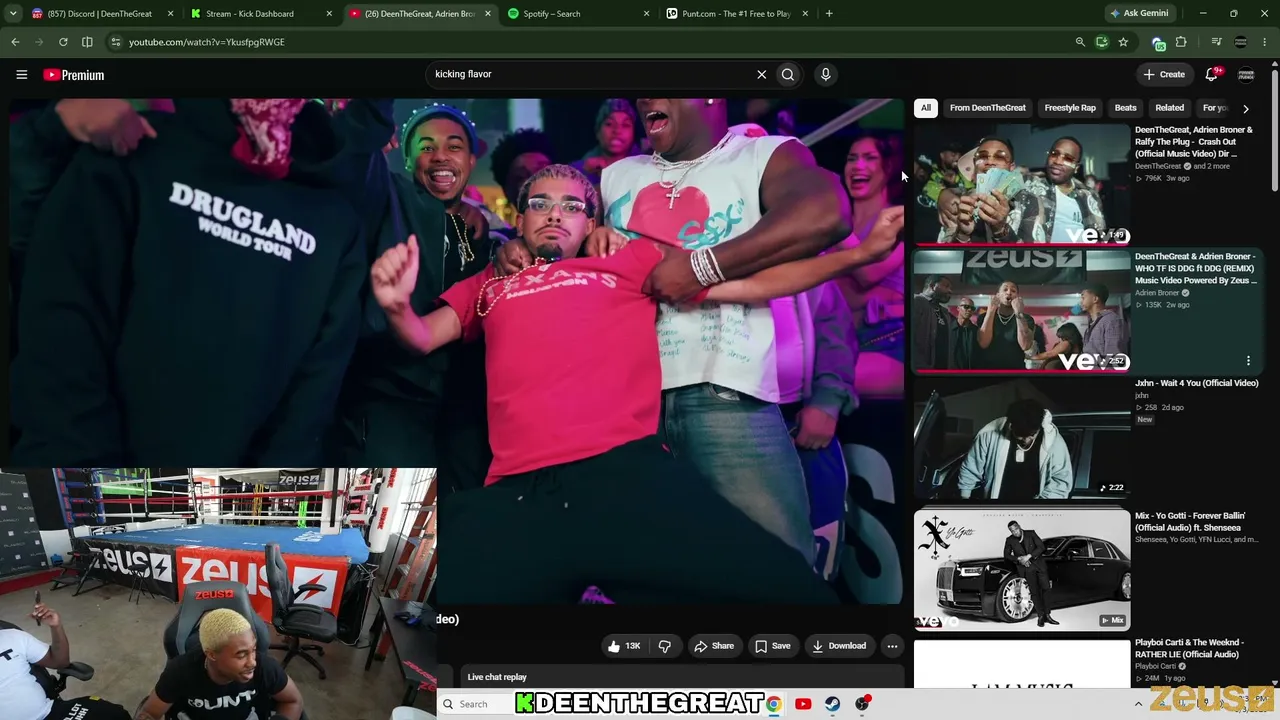Start voice search with the microphone
The height and width of the screenshot is (720, 1280).
825,74
